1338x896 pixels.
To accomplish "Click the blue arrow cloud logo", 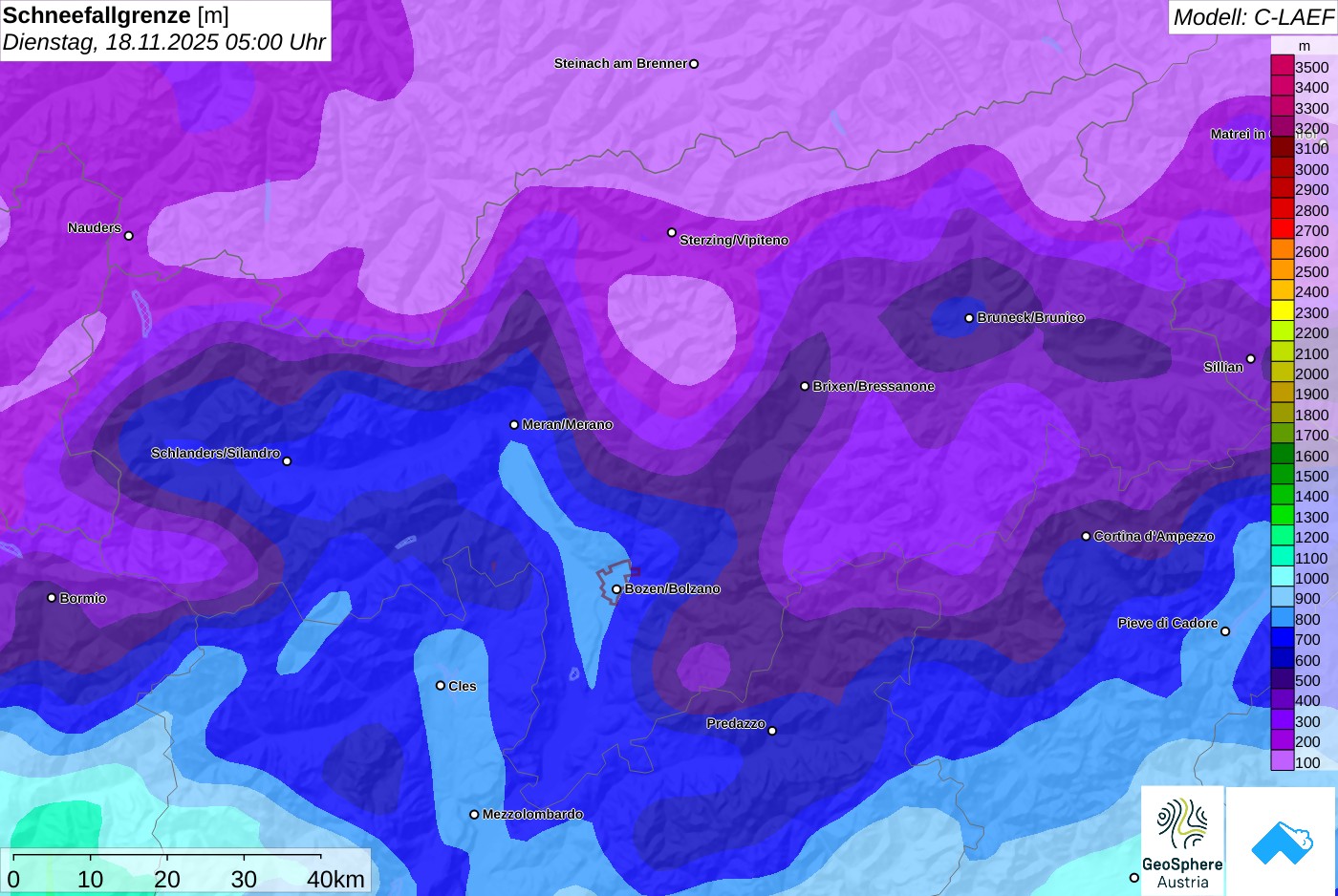I will [x=1282, y=842].
